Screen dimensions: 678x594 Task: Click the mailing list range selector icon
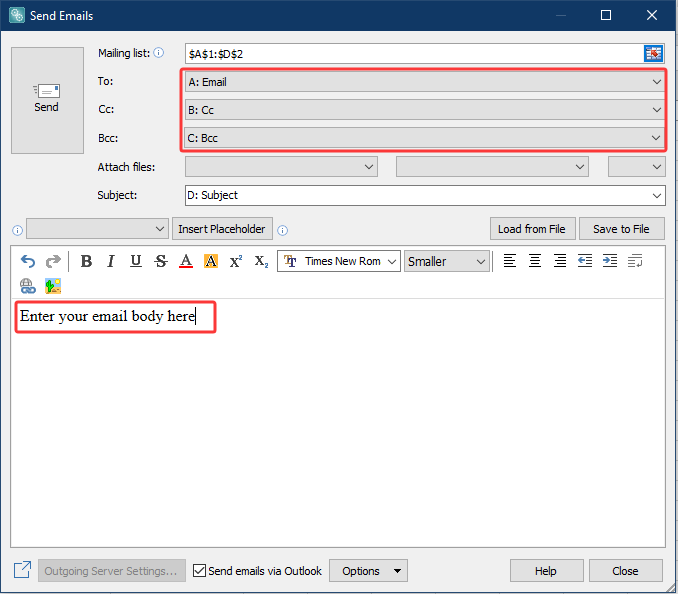pos(654,53)
